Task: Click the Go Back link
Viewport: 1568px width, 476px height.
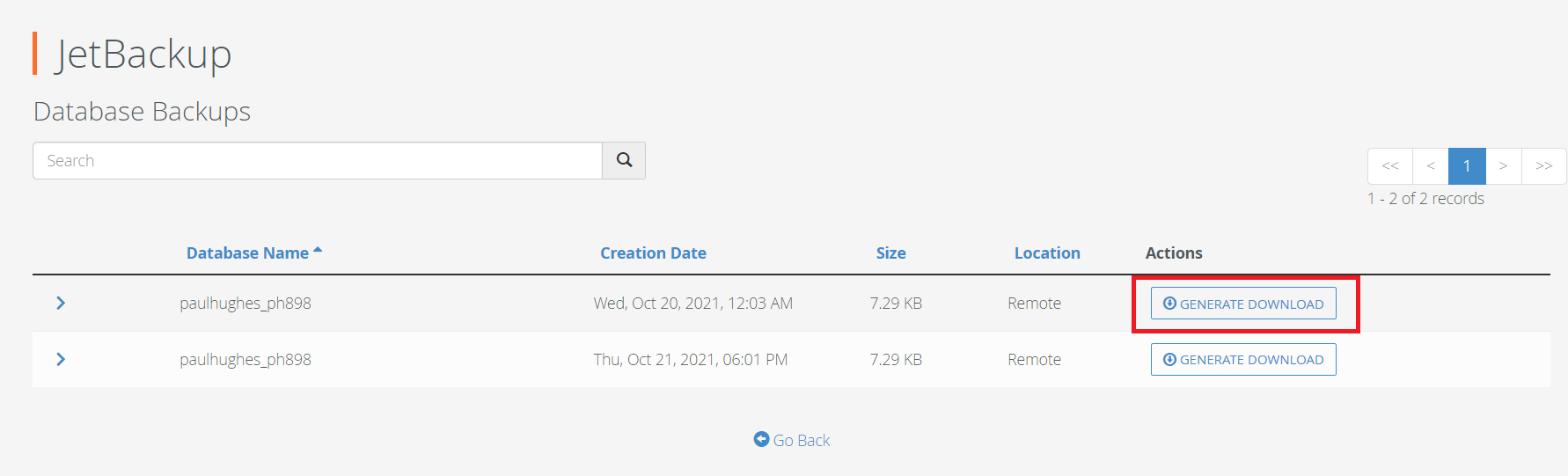Action: pyautogui.click(x=801, y=440)
